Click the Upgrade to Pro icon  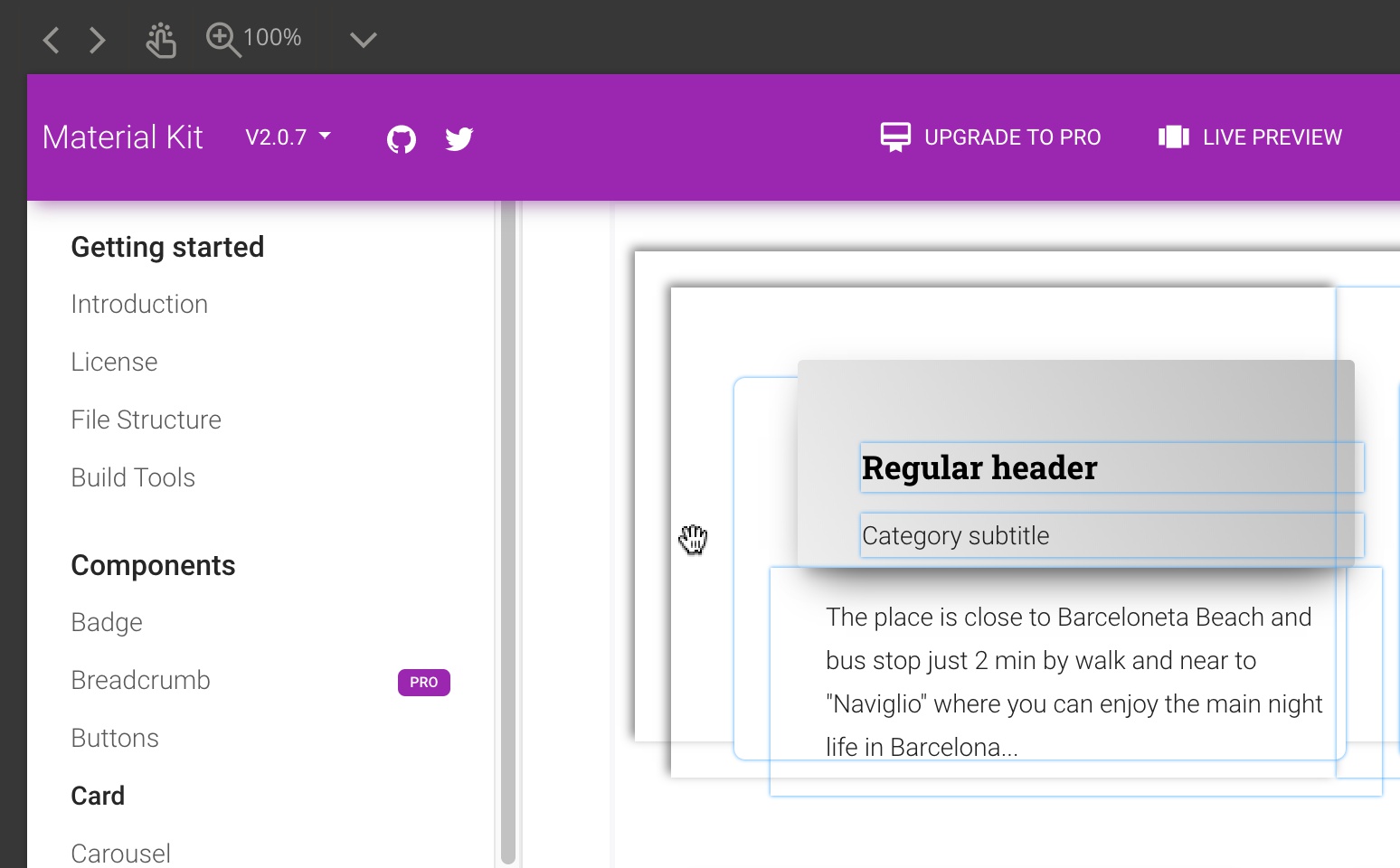point(895,137)
